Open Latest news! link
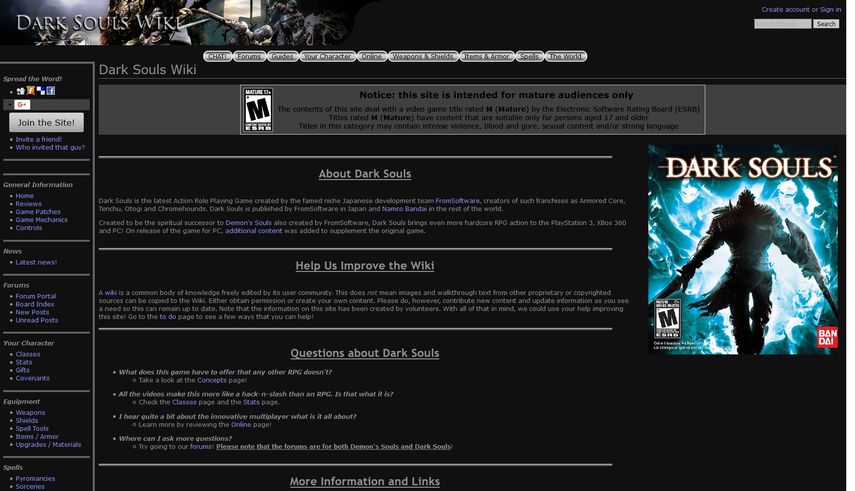 click(x=36, y=262)
